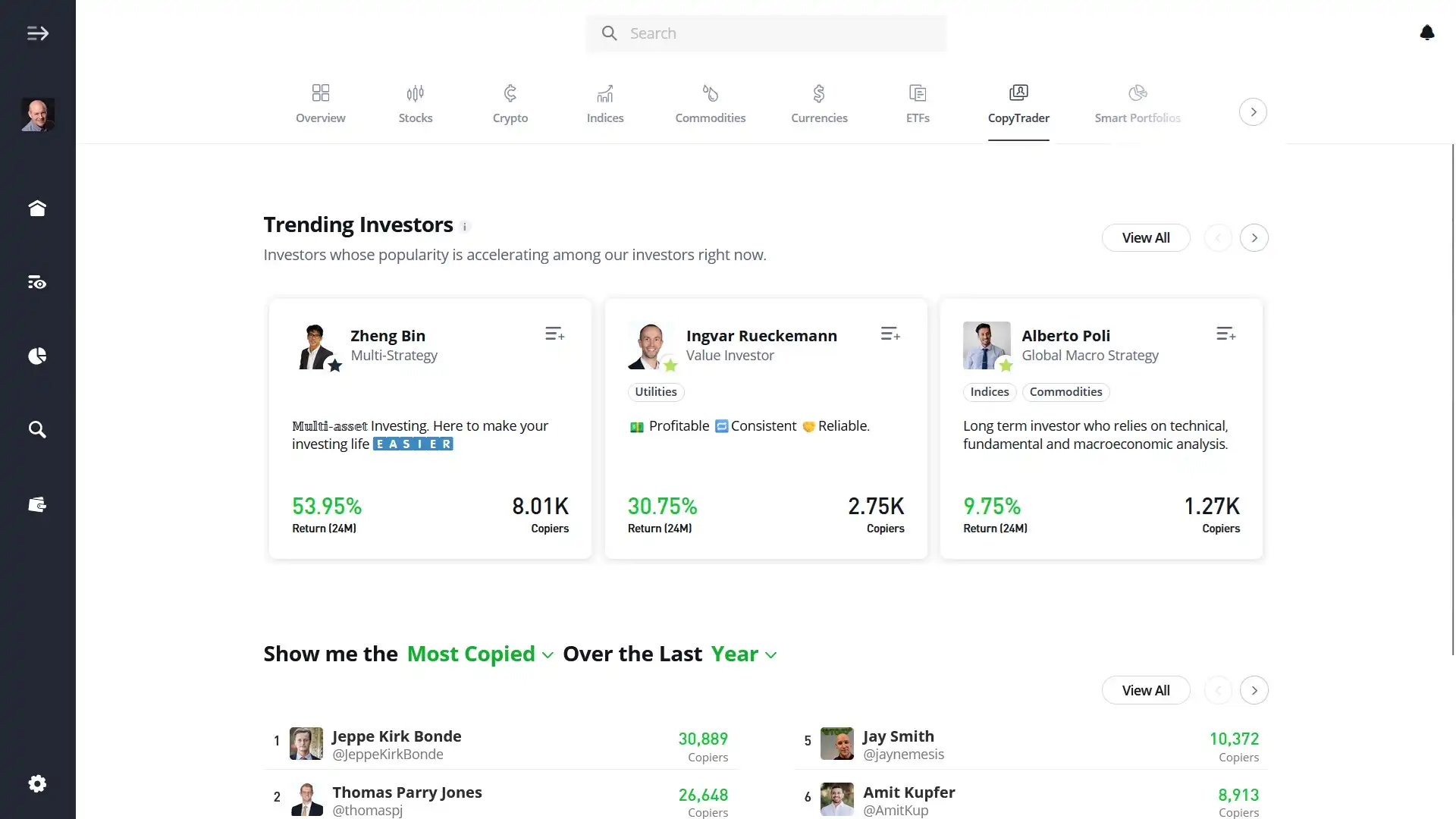This screenshot has height=819, width=1456.
Task: Click Ingvar's 30.75% return value
Action: 662,506
